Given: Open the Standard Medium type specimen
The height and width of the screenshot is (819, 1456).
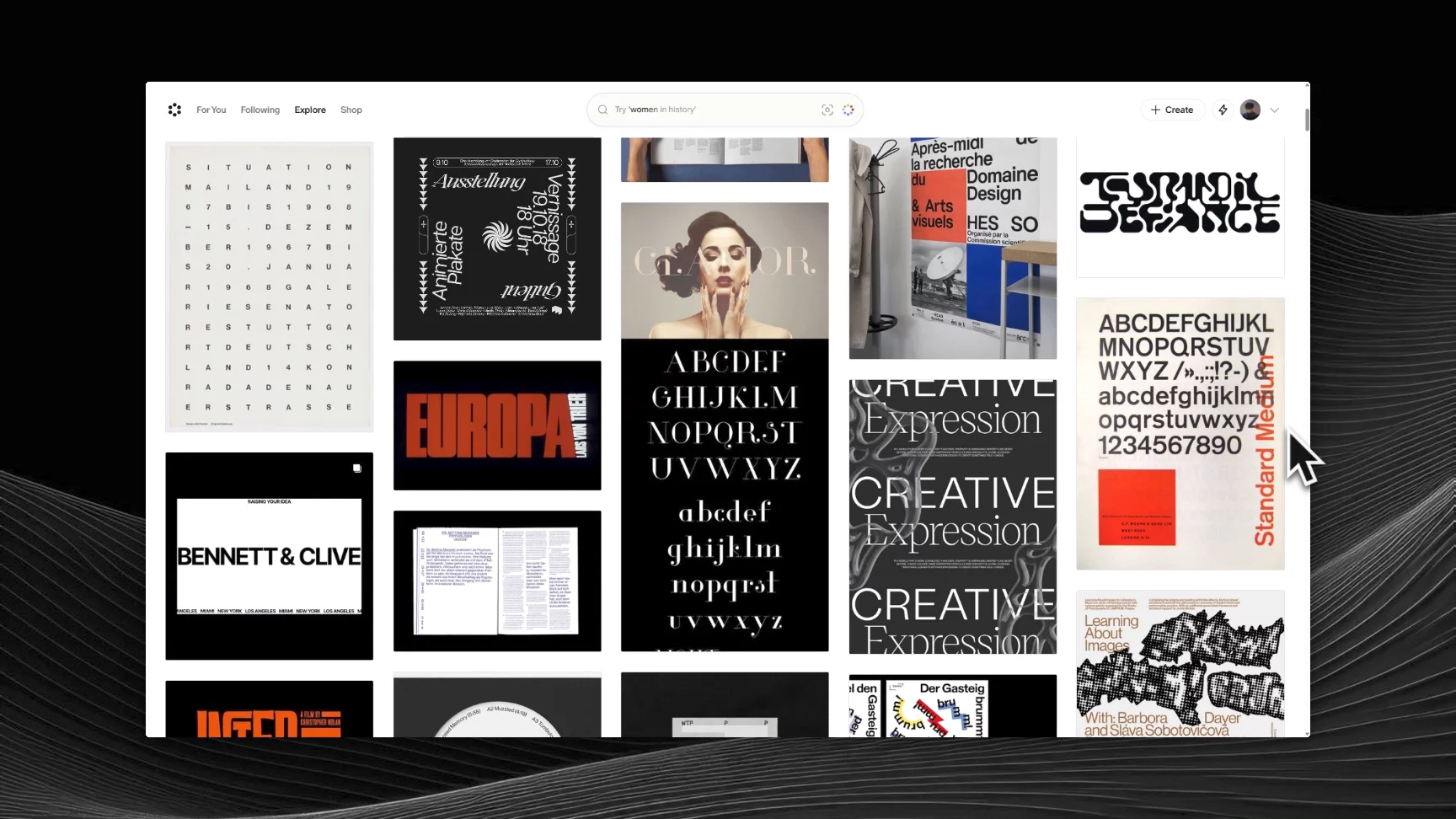Looking at the screenshot, I should pos(1180,434).
